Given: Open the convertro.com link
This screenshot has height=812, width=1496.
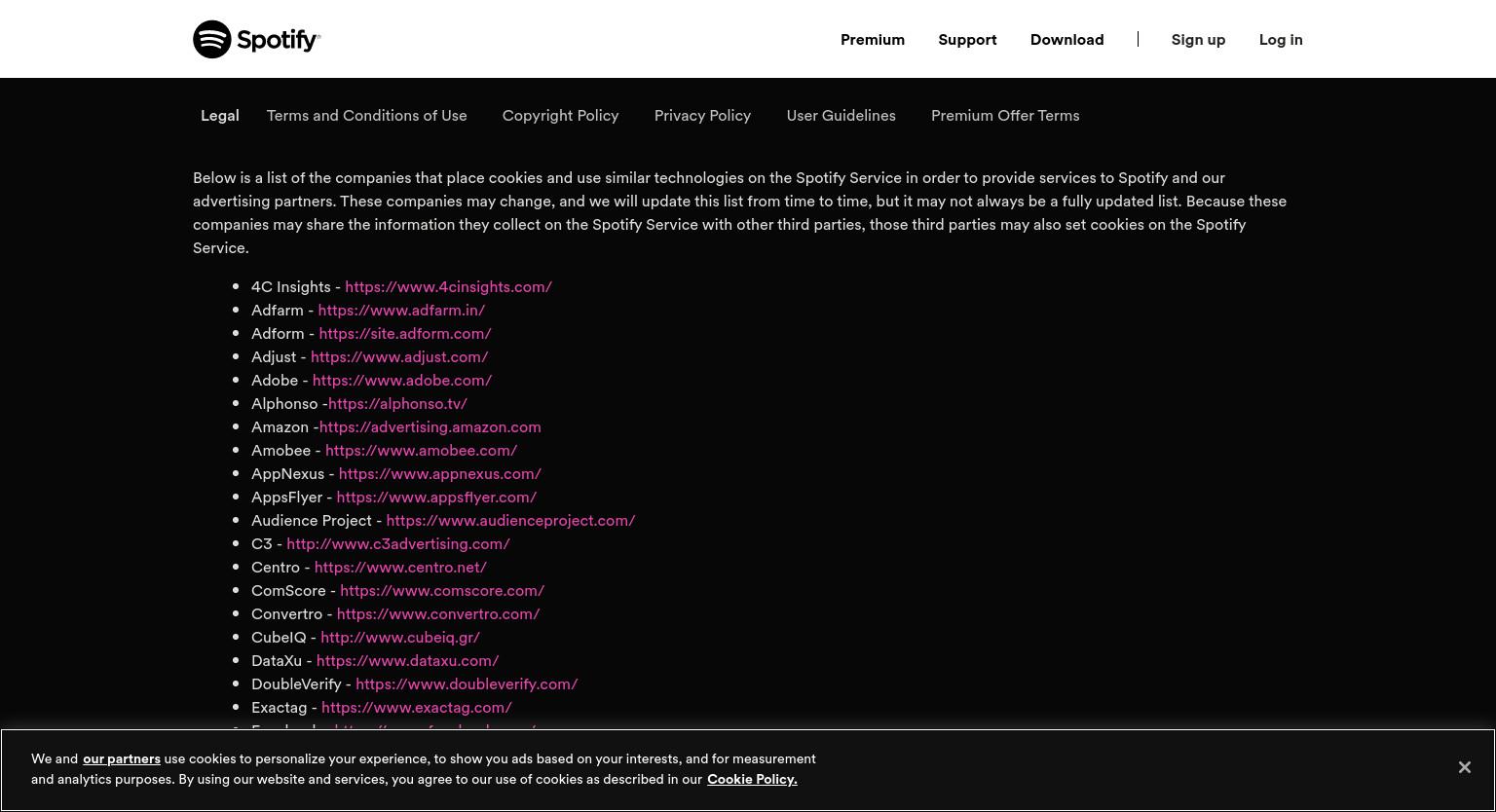Looking at the screenshot, I should pos(438,613).
